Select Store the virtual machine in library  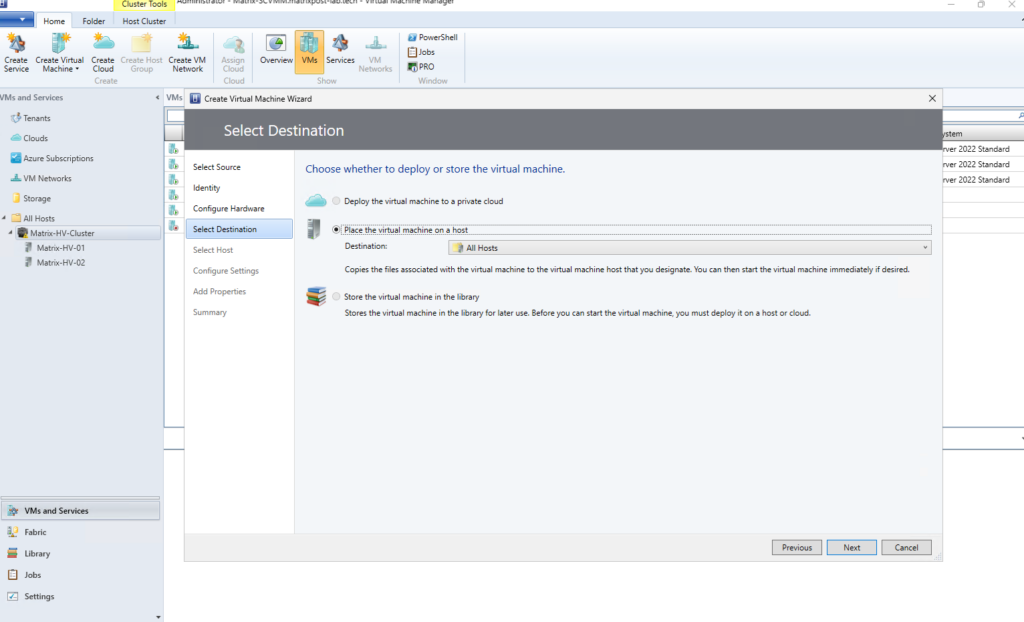[x=336, y=297]
